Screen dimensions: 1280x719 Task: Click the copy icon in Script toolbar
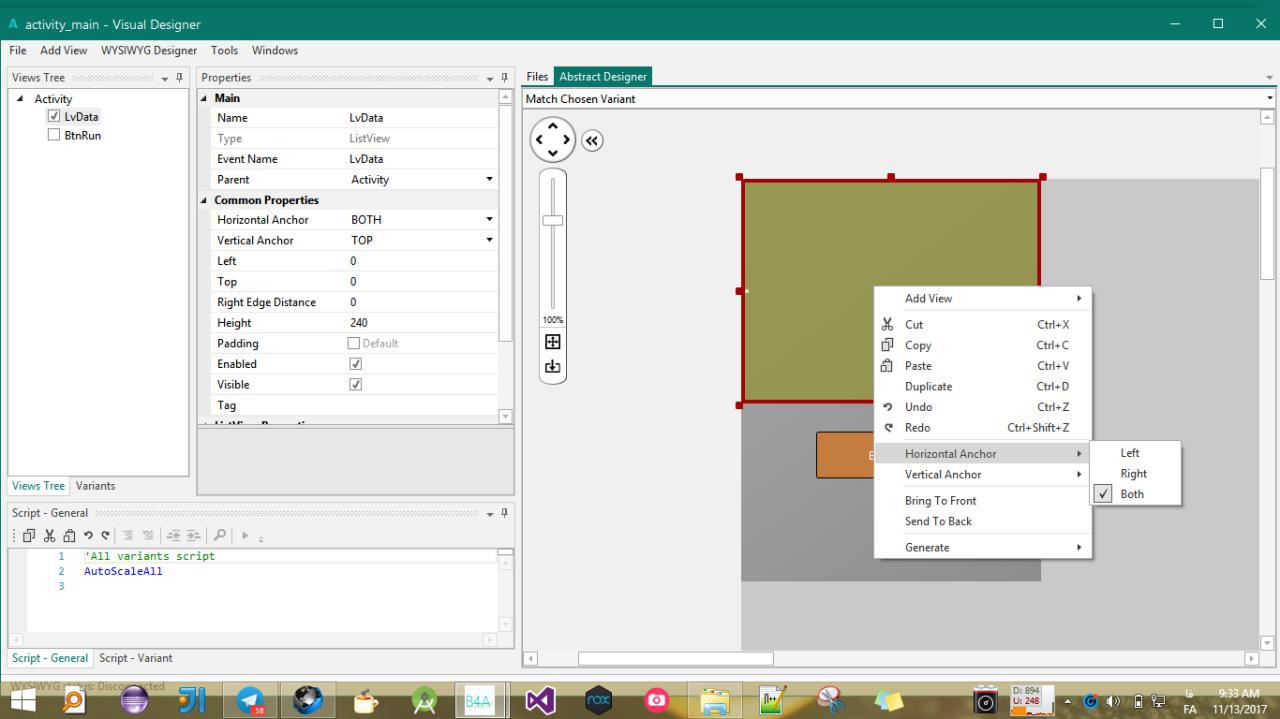(28, 535)
